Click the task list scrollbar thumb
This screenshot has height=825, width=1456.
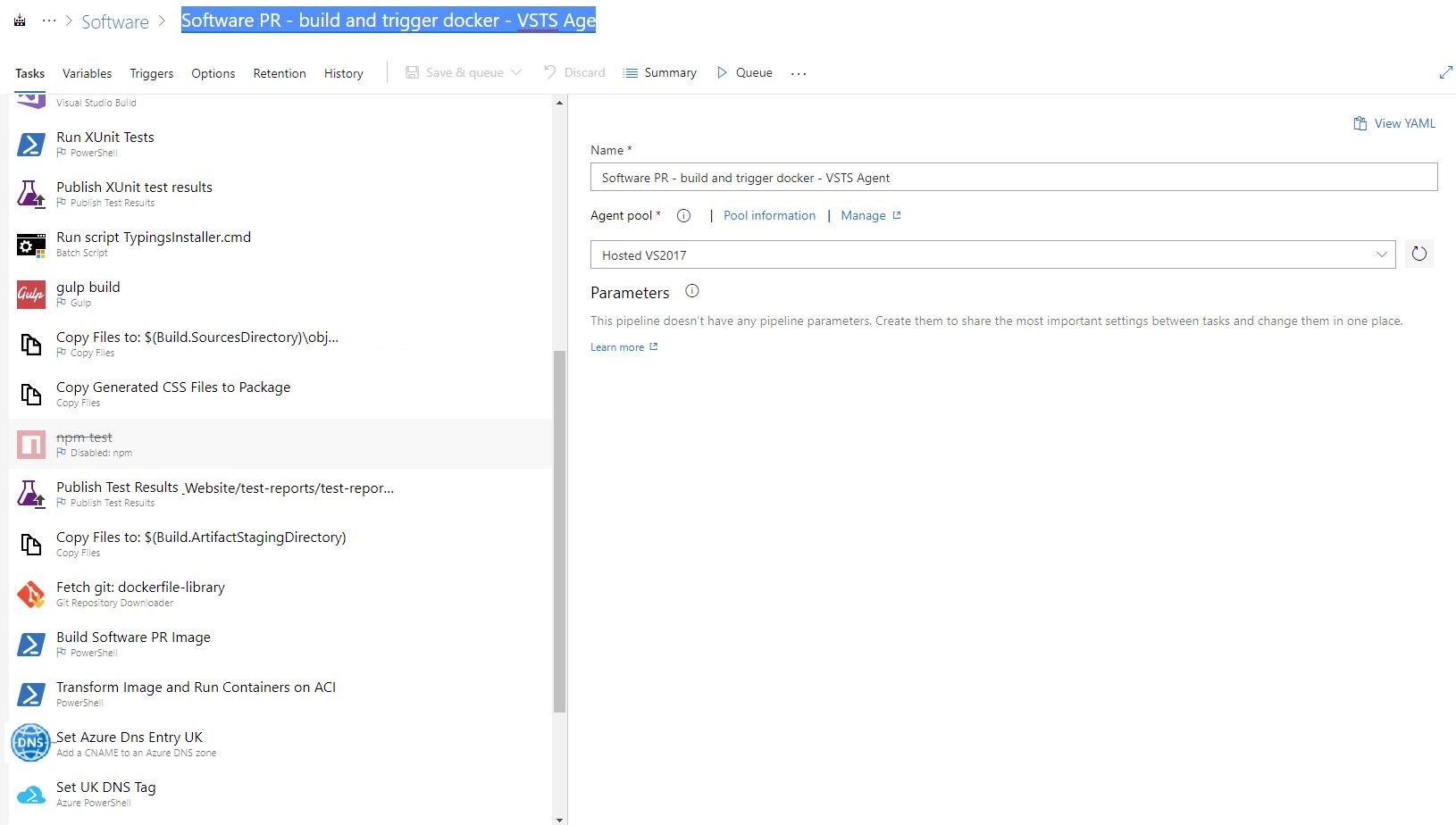click(x=560, y=531)
